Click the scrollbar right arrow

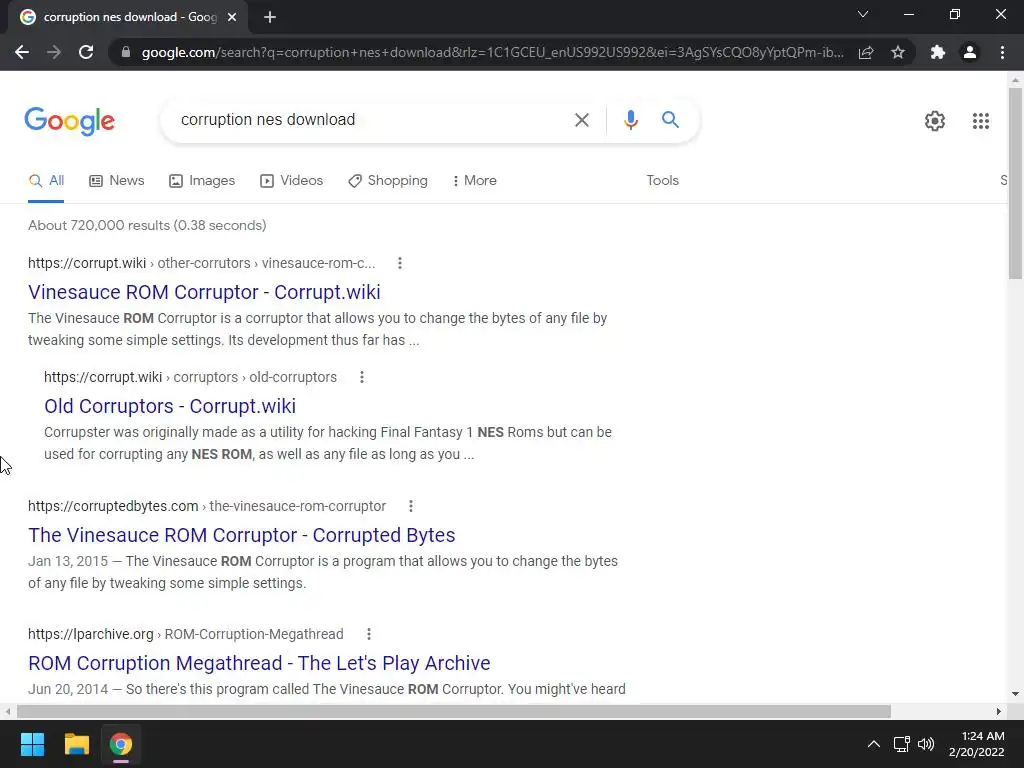pos(999,711)
